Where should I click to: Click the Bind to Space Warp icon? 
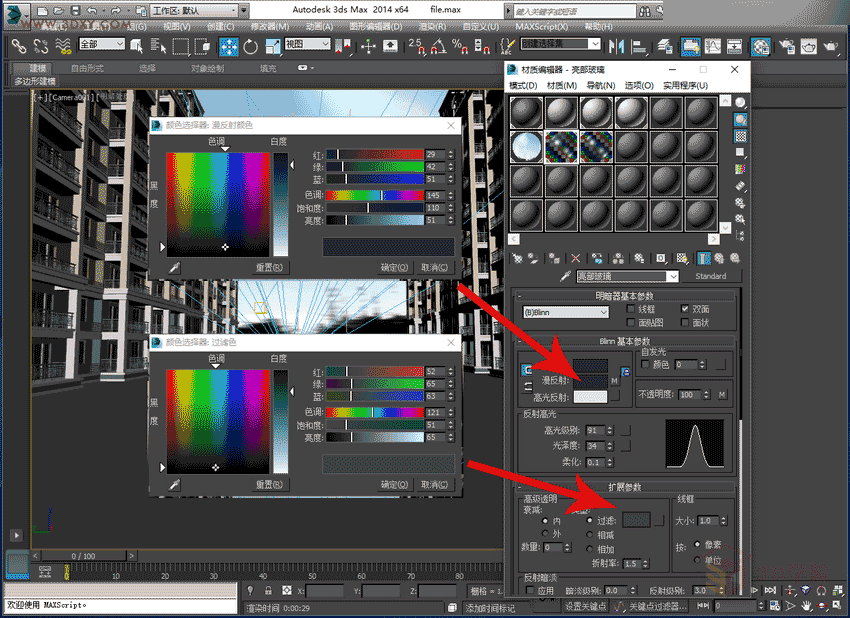(63, 47)
